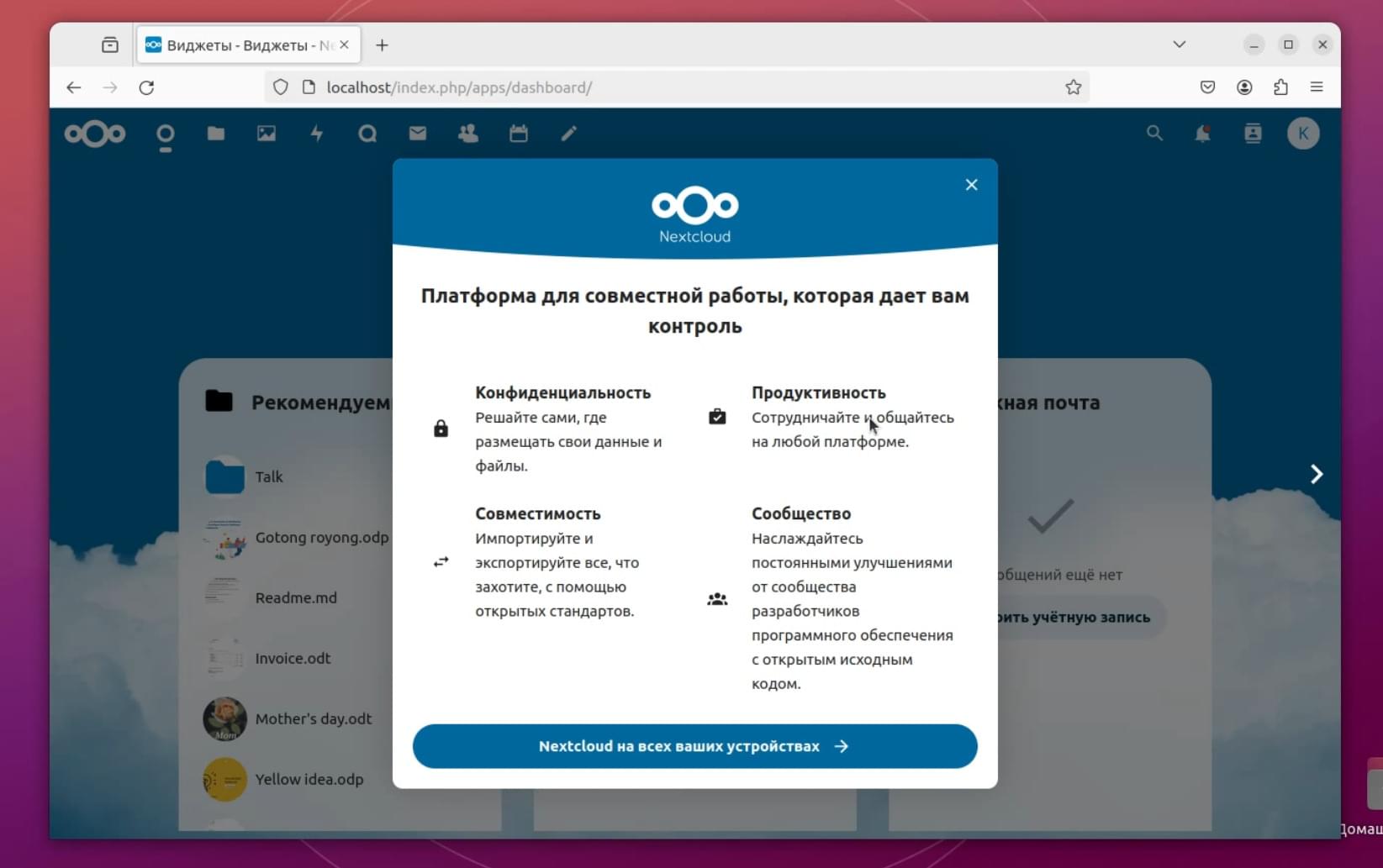Open the user avatar K menu
The image size is (1383, 868).
[x=1303, y=133]
